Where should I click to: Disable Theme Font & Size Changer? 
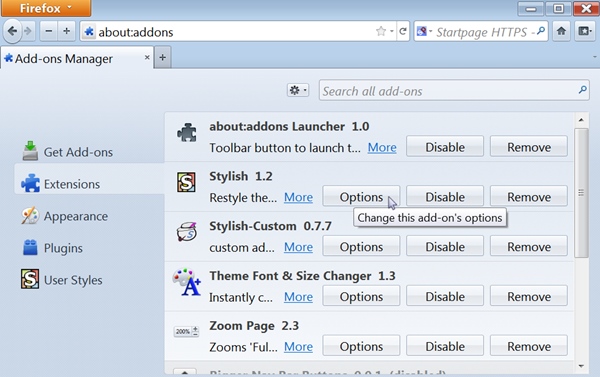(x=445, y=296)
